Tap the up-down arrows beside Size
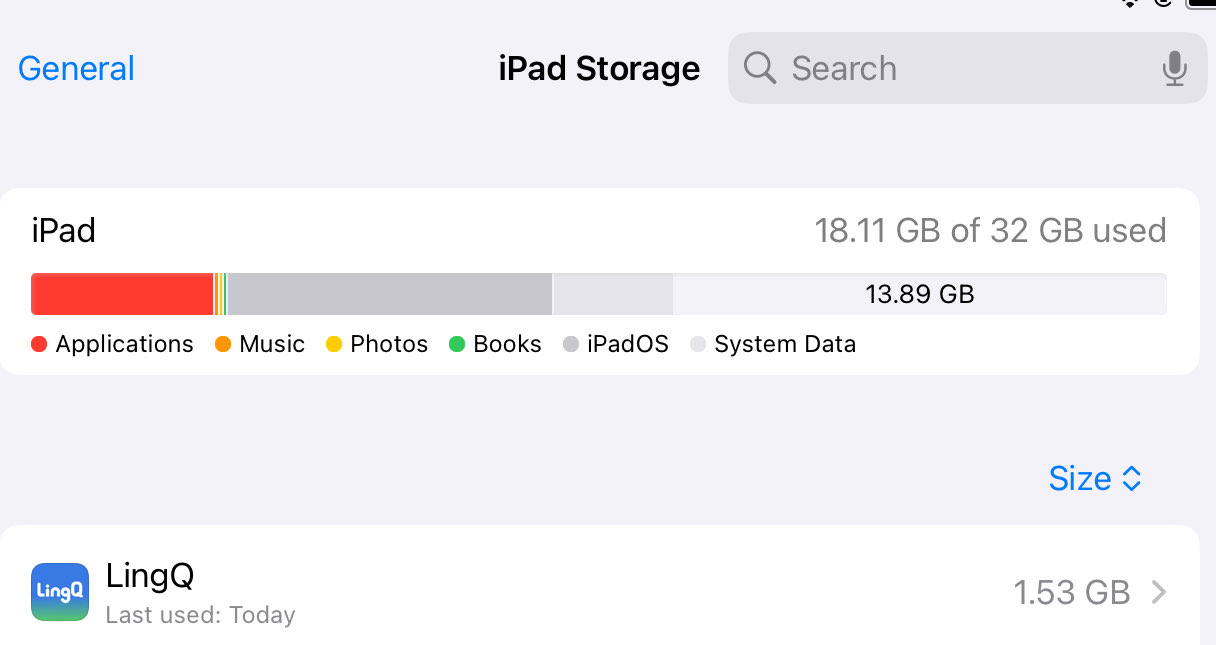 (1132, 479)
